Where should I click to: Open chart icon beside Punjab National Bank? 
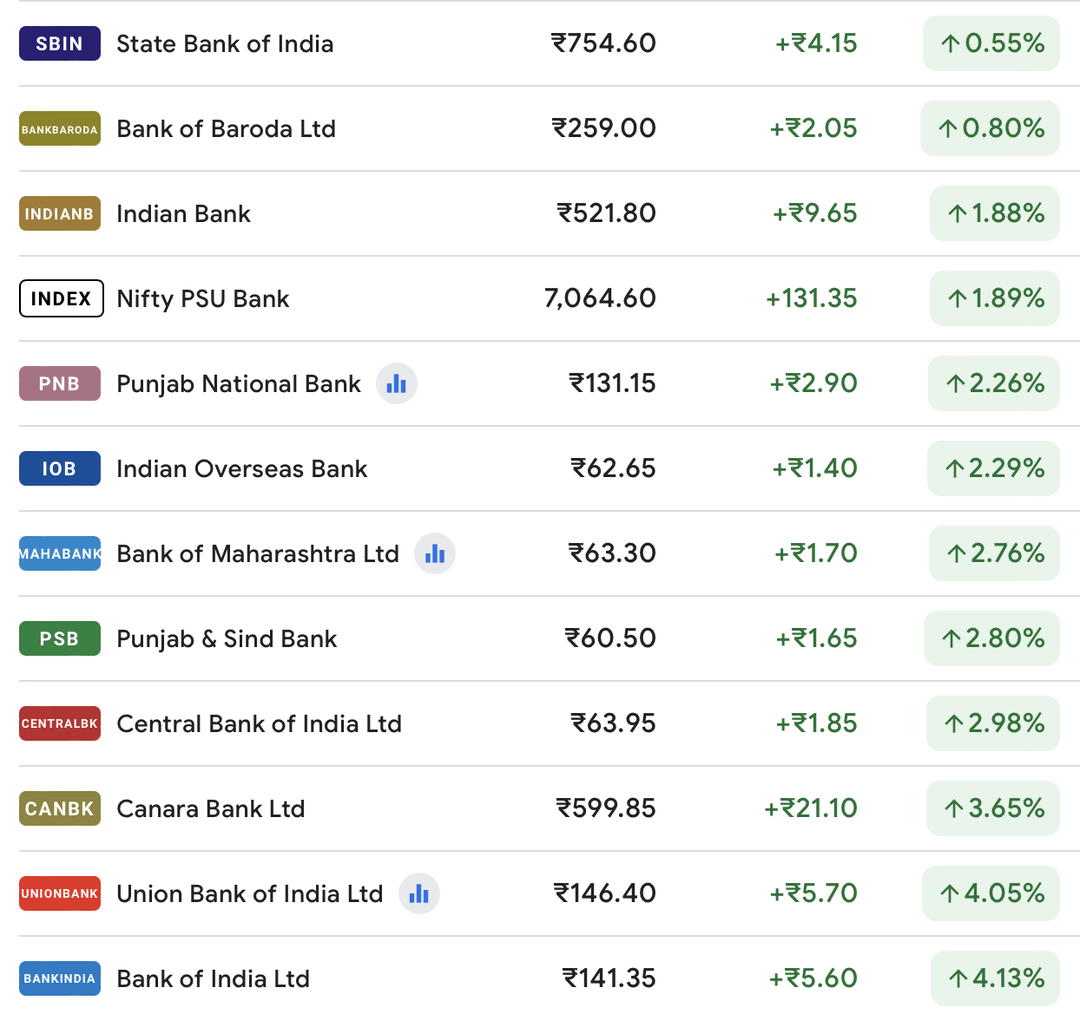(397, 384)
